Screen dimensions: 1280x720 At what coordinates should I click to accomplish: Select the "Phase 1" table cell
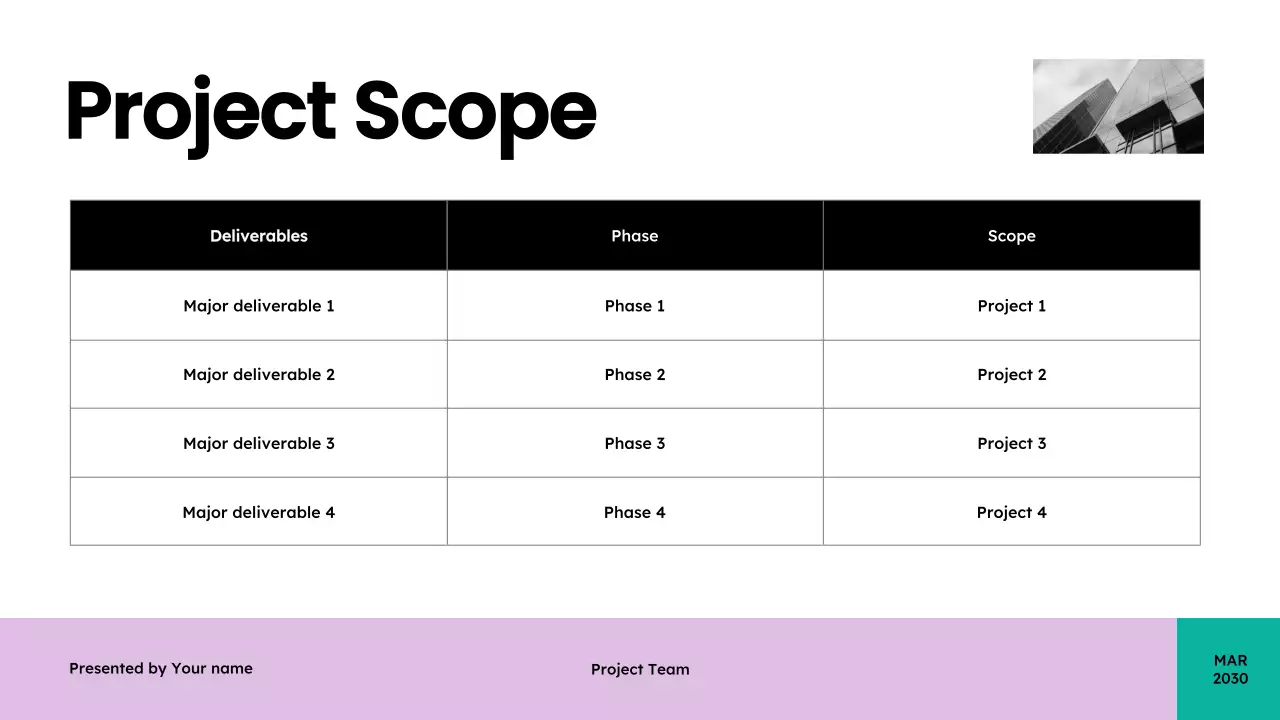click(x=635, y=306)
